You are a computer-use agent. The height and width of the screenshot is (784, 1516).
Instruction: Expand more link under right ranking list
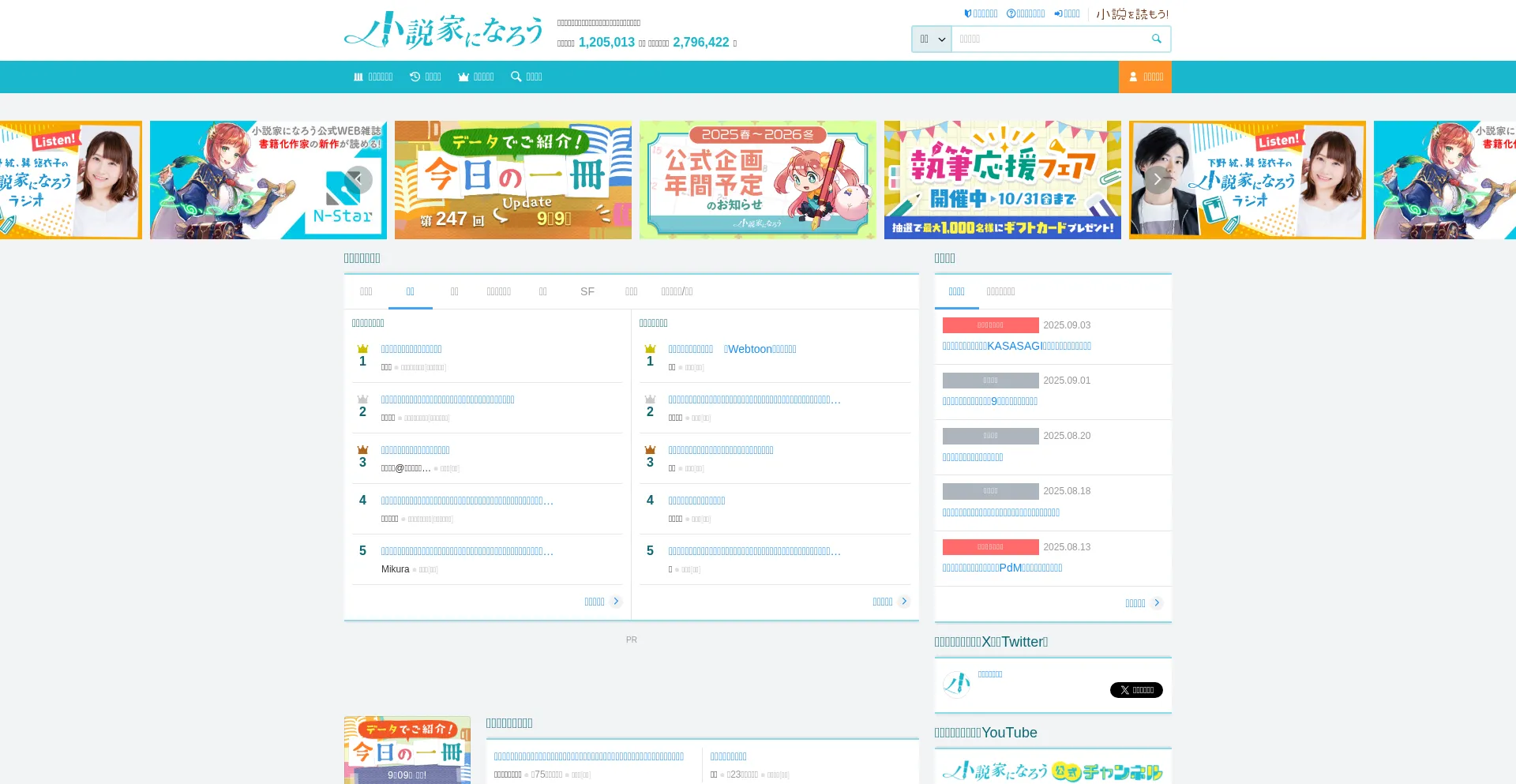point(891,602)
